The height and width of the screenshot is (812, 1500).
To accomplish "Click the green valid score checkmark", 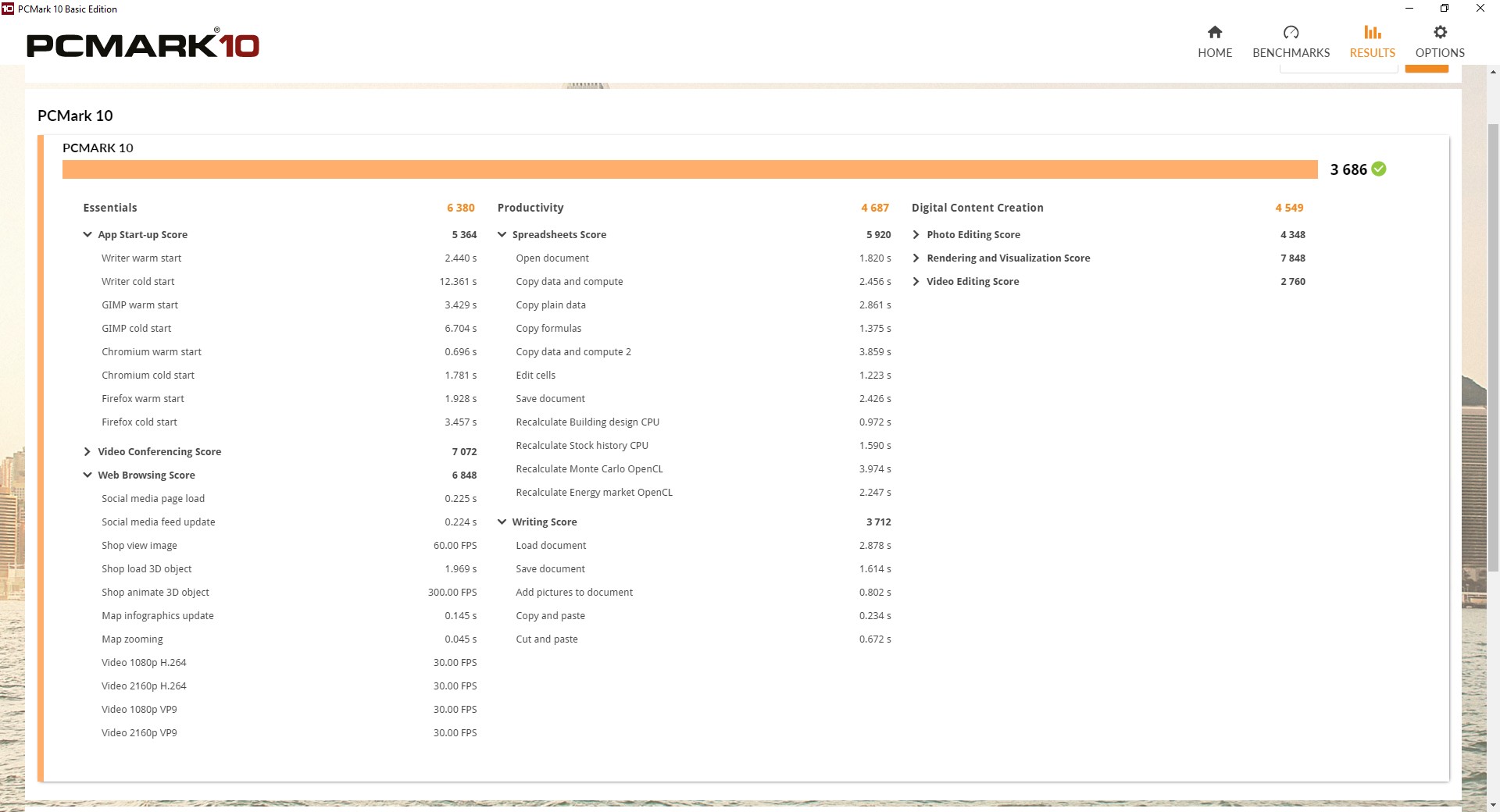I will [1379, 169].
